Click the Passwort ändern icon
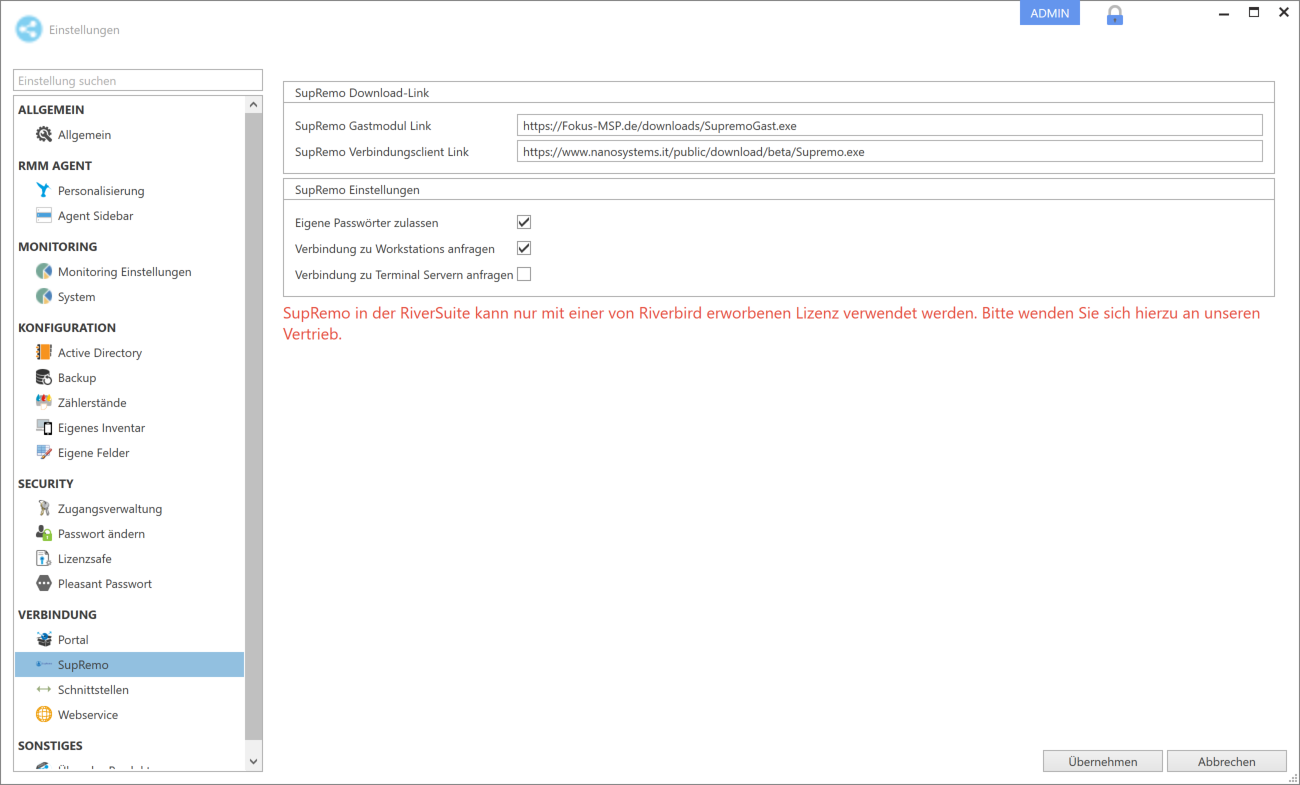 point(44,533)
